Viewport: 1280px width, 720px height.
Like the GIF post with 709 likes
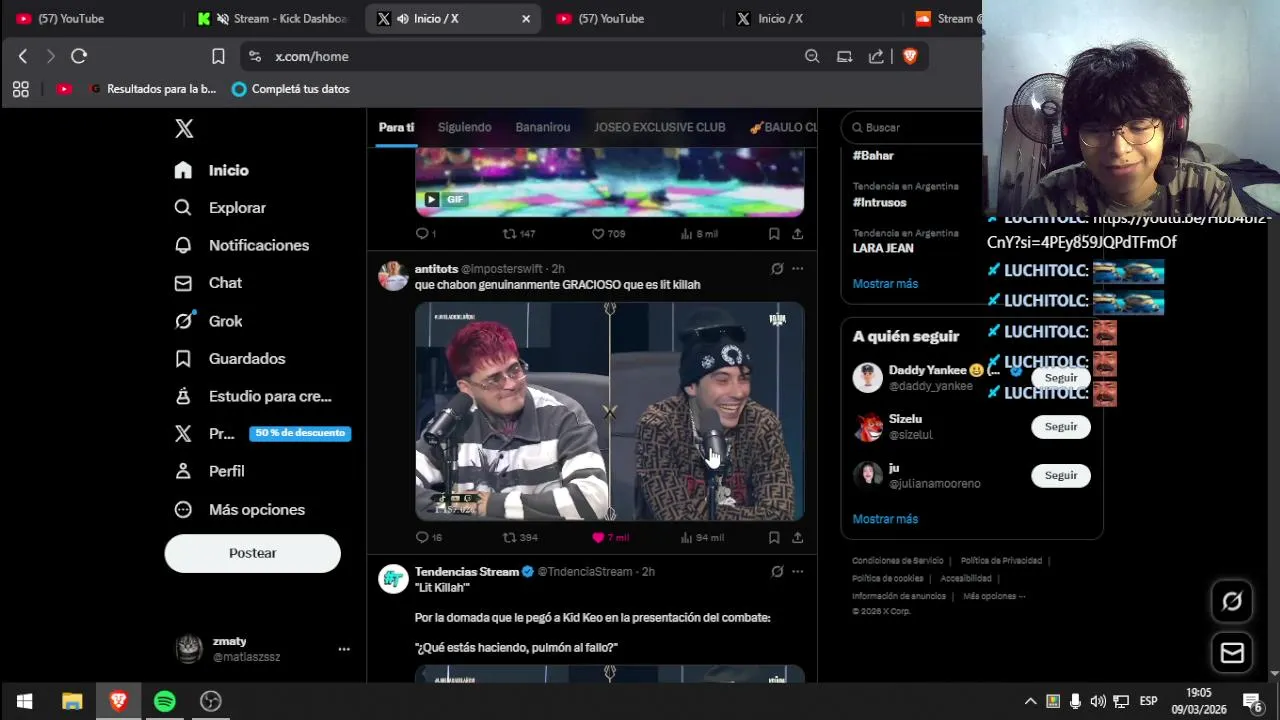click(x=609, y=234)
